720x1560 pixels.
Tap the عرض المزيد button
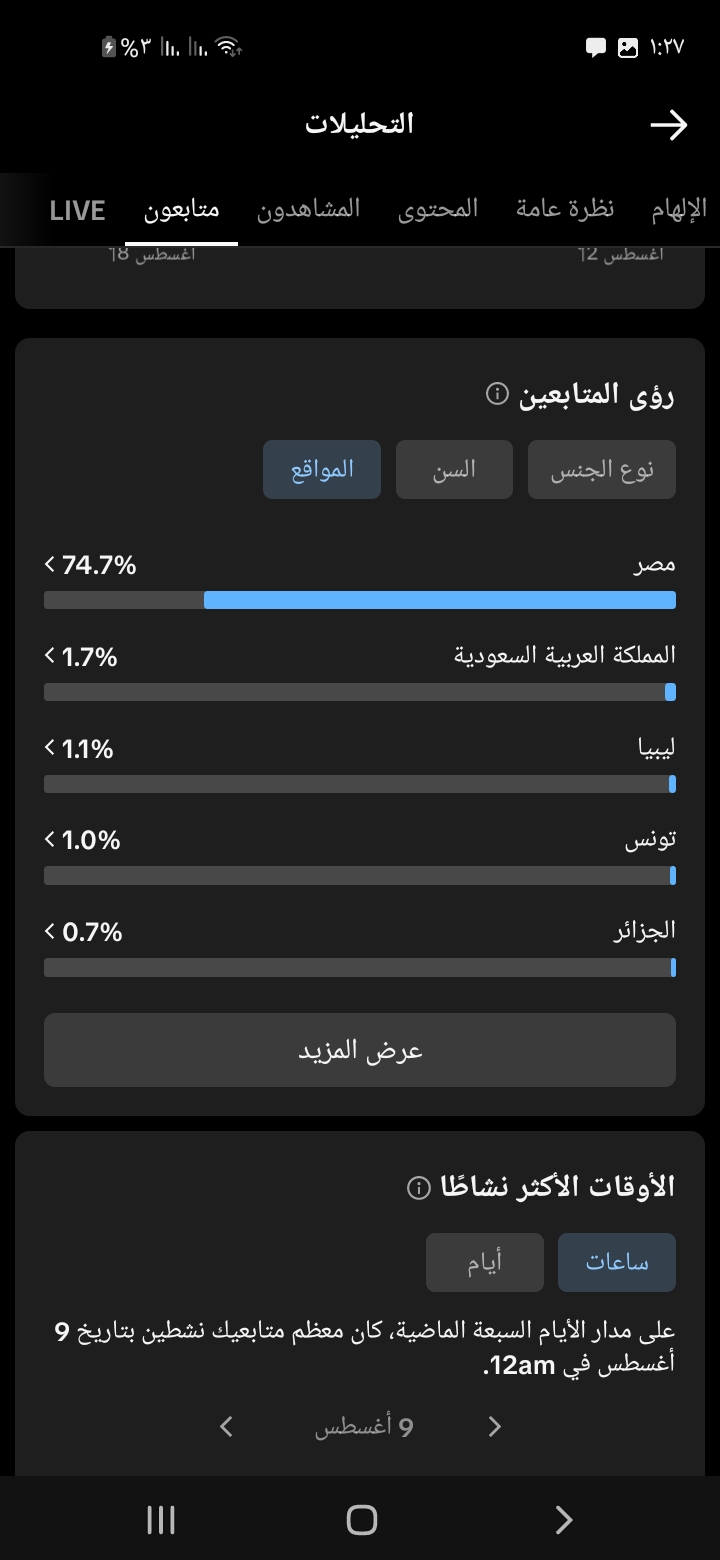(x=360, y=1050)
